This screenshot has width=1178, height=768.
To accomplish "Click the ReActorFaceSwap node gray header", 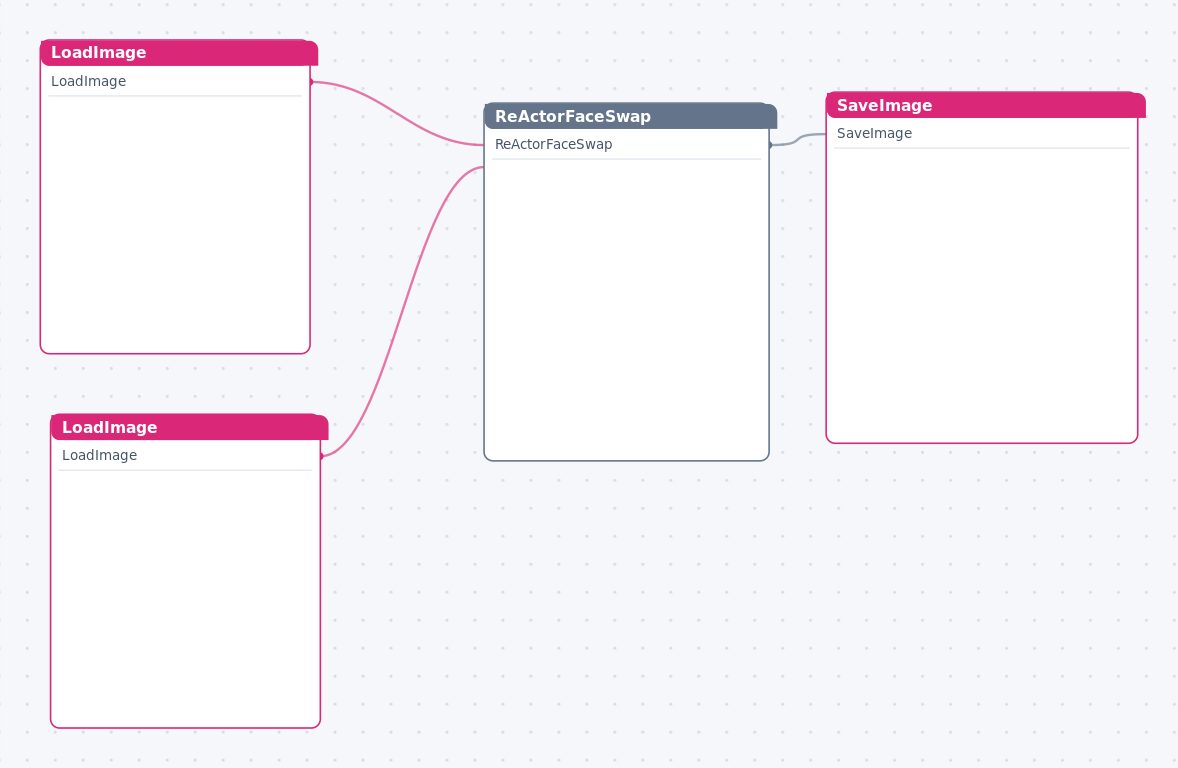I will [630, 116].
